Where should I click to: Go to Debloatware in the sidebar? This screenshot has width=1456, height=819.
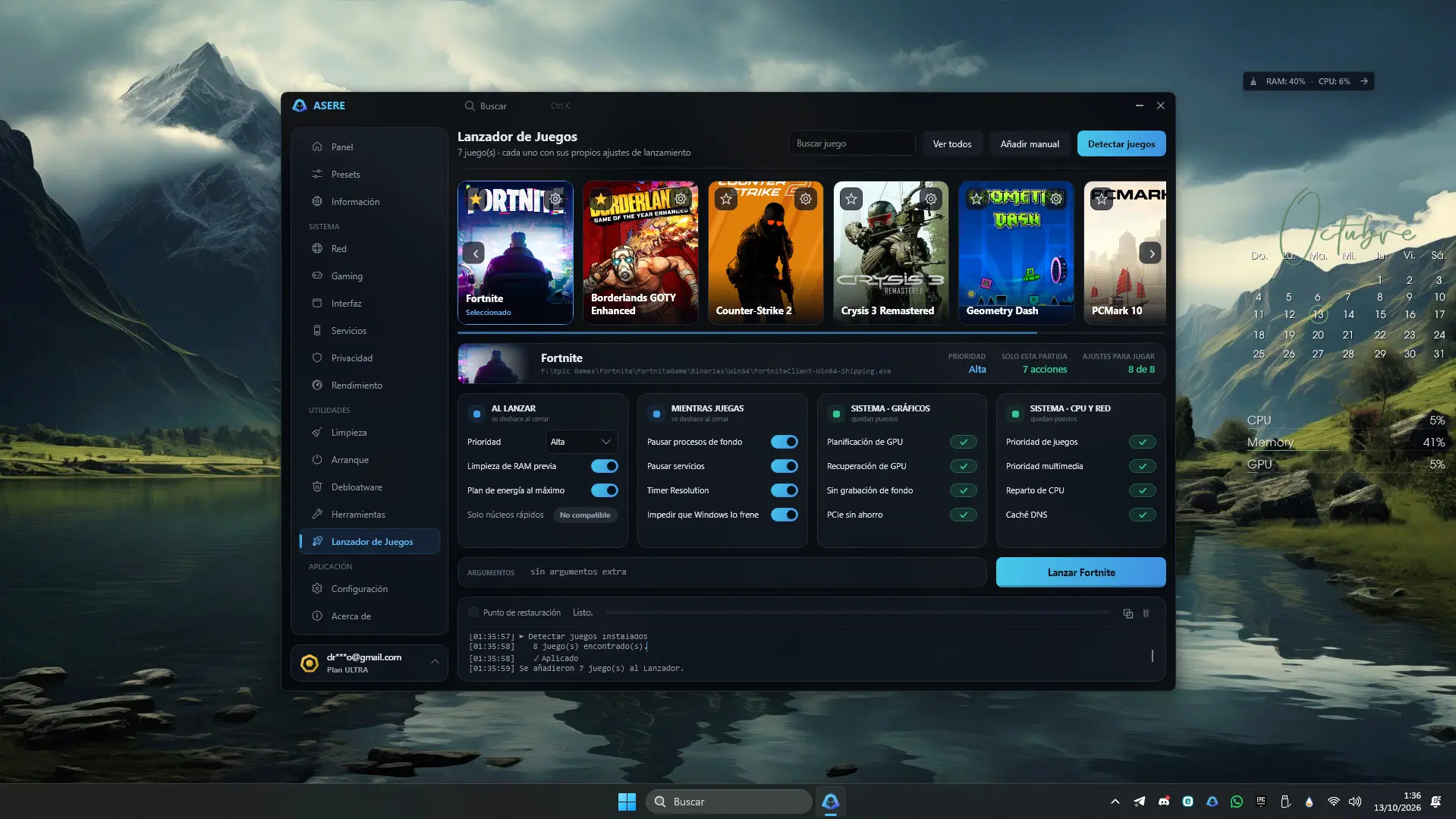(x=370, y=487)
